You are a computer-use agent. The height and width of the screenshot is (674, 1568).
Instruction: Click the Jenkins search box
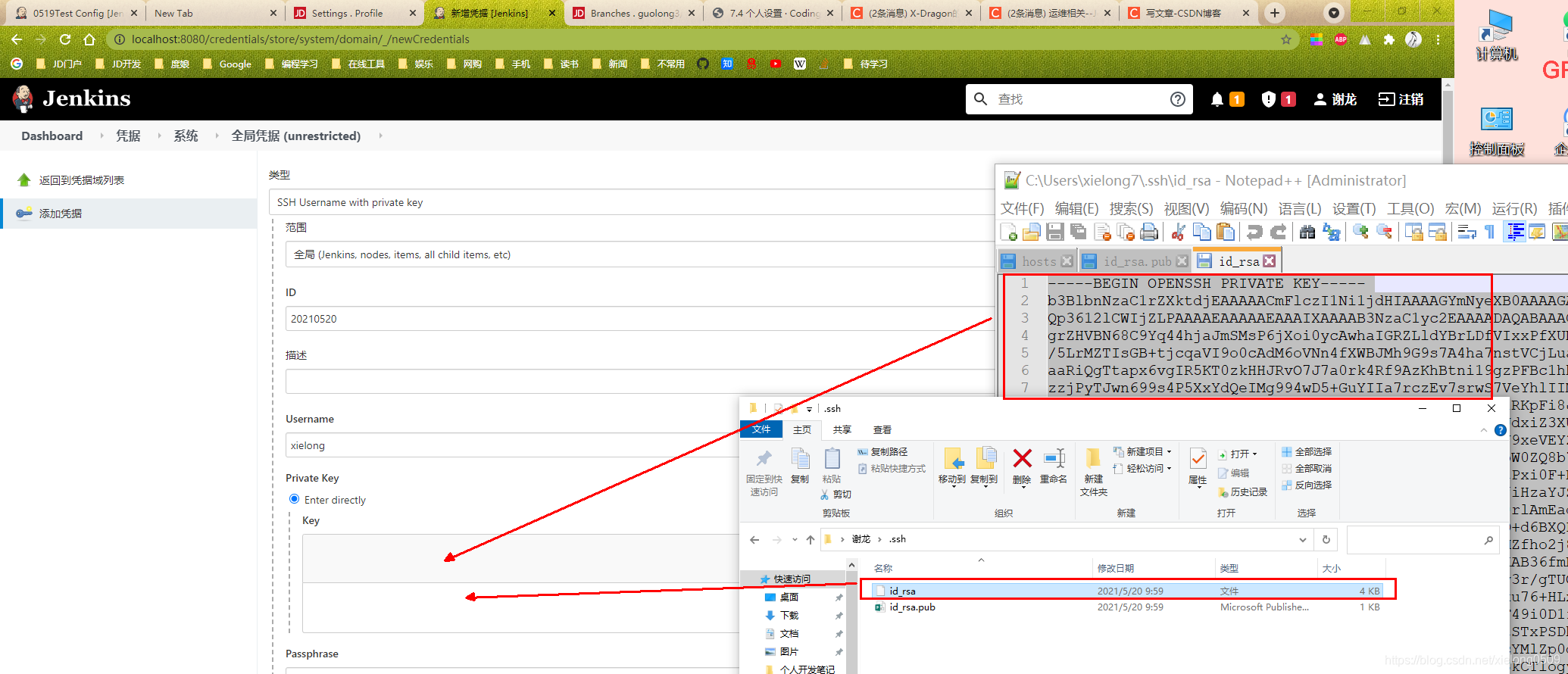[1079, 99]
